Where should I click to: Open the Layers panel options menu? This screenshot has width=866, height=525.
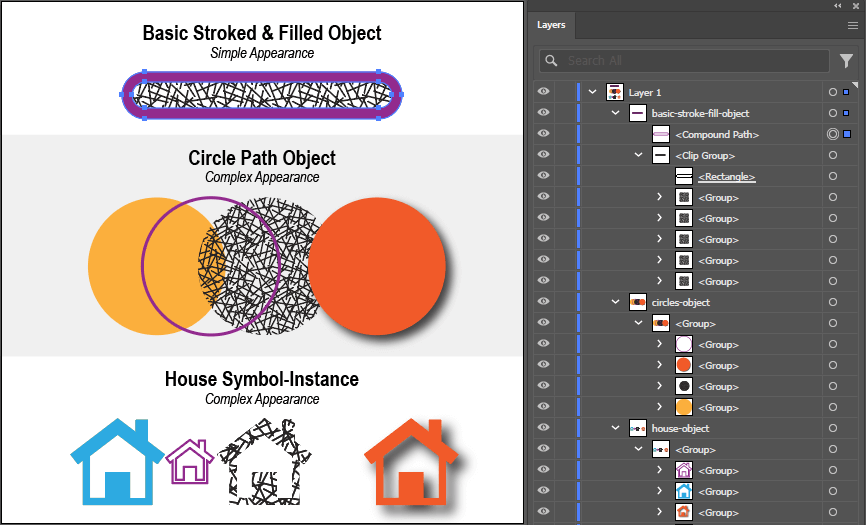click(852, 26)
